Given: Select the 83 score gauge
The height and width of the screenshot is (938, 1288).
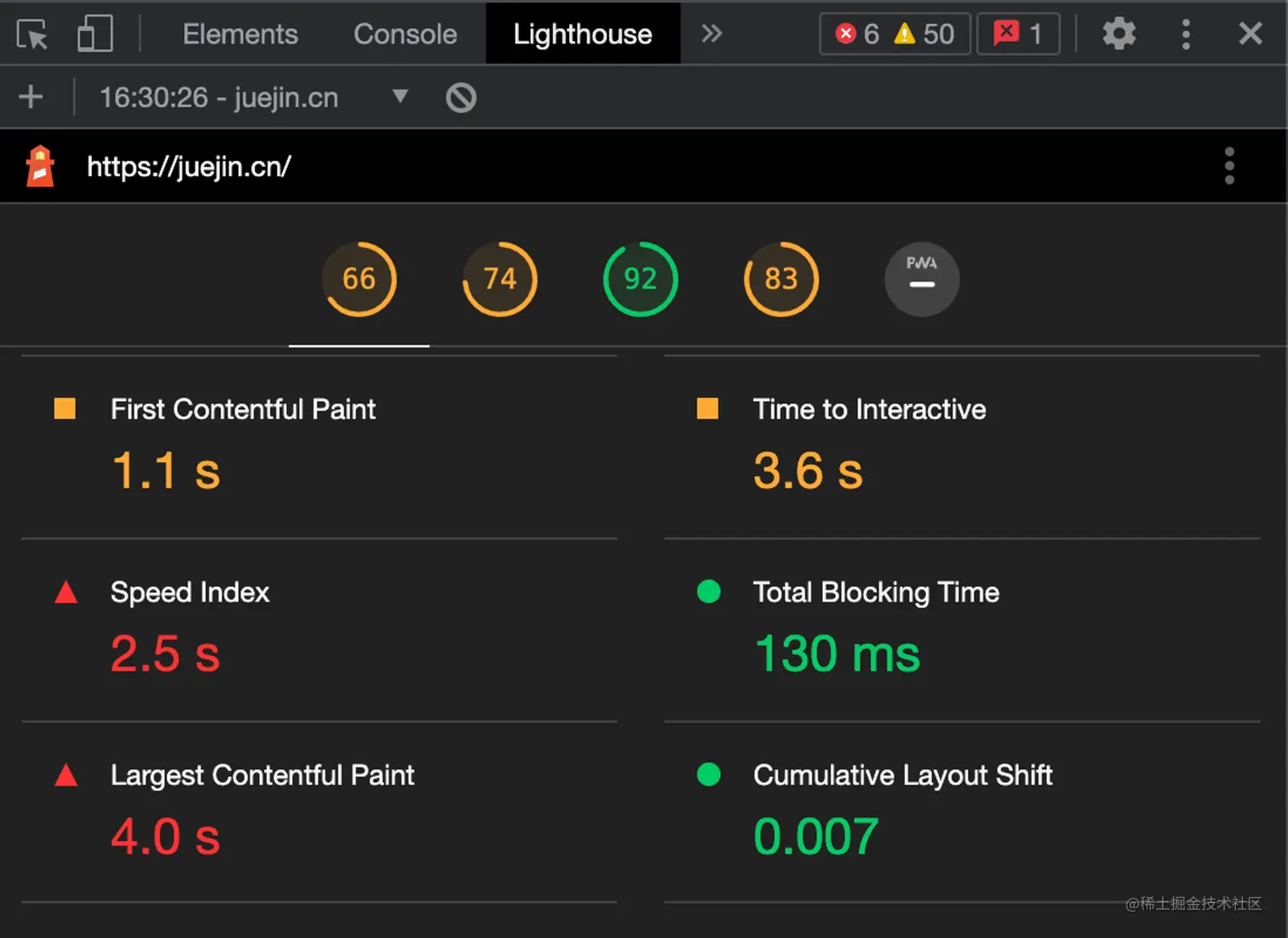Looking at the screenshot, I should tap(781, 279).
